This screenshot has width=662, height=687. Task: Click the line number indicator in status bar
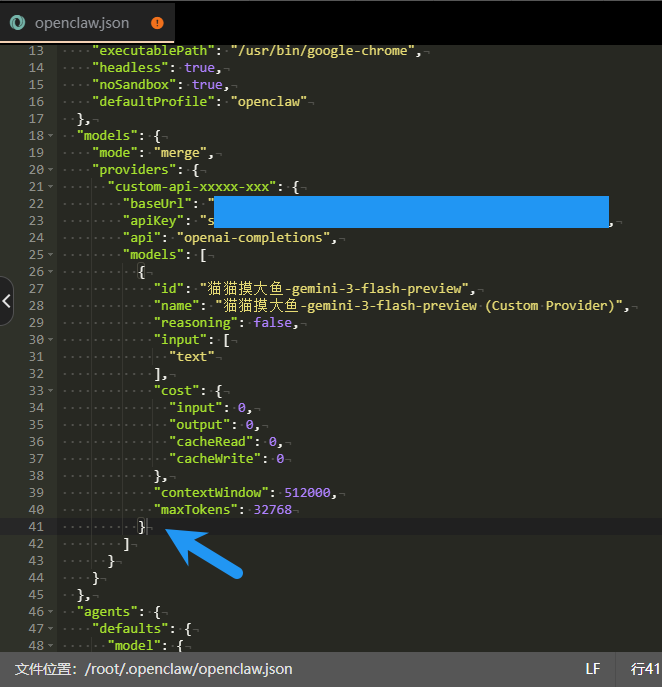(x=645, y=669)
